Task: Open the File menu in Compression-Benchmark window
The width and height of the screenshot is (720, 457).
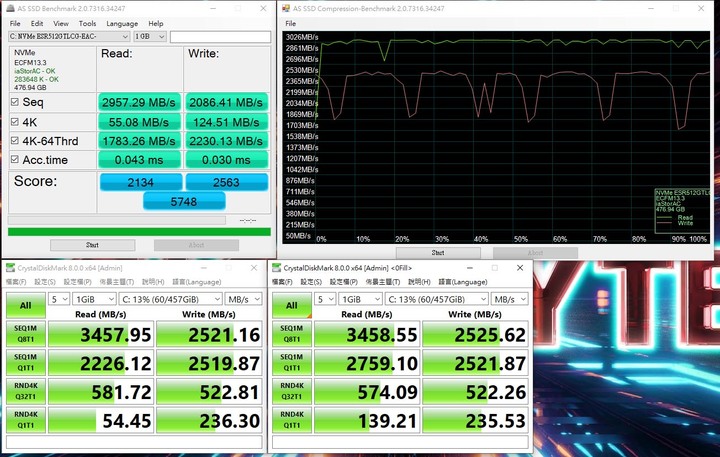Action: pyautogui.click(x=291, y=23)
